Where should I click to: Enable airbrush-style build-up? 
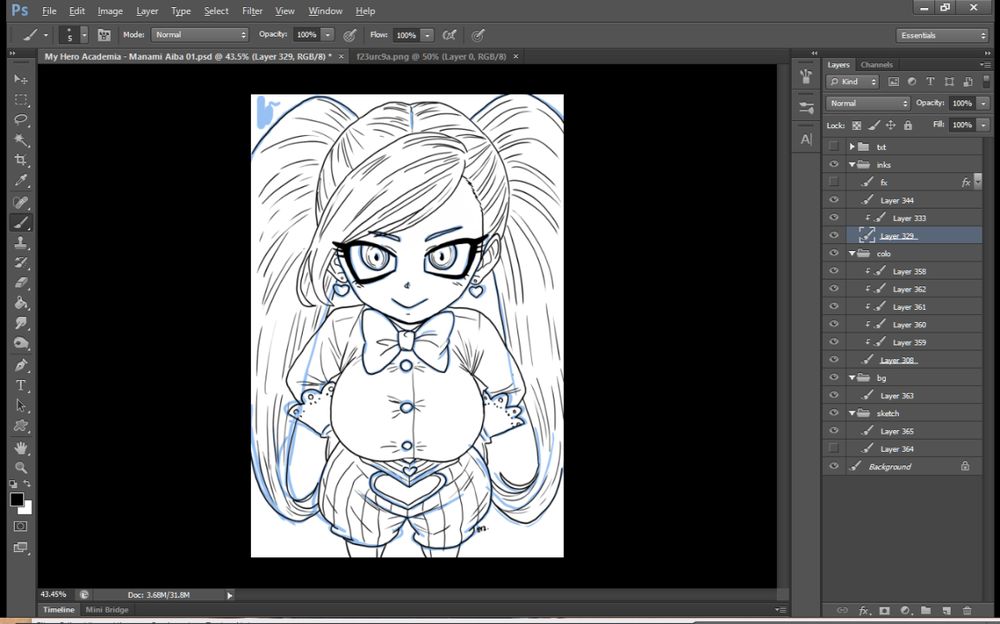450,35
